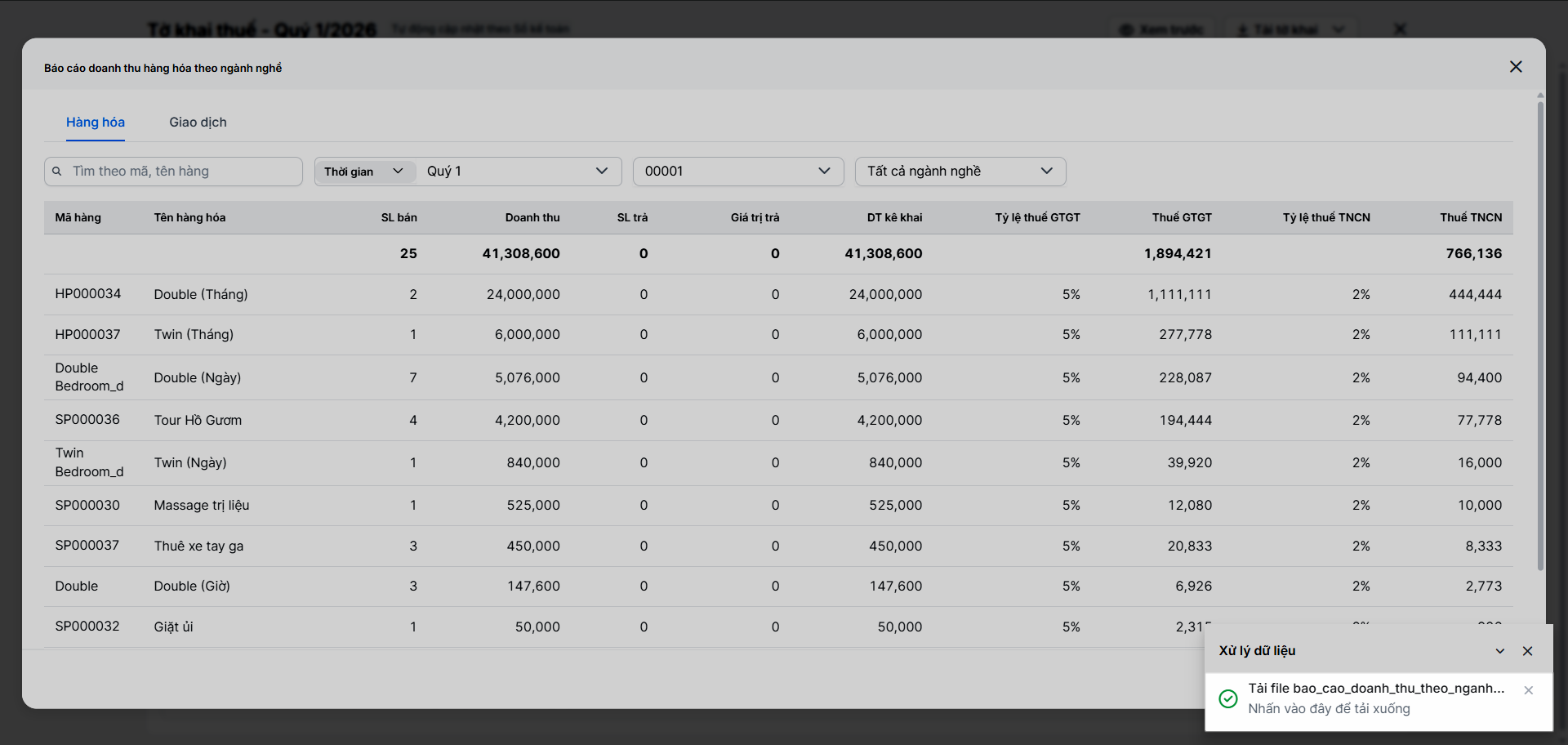Image resolution: width=1568 pixels, height=745 pixels.
Task: Focus the Tìm theo mã, tên hàng field
Action: [x=184, y=172]
